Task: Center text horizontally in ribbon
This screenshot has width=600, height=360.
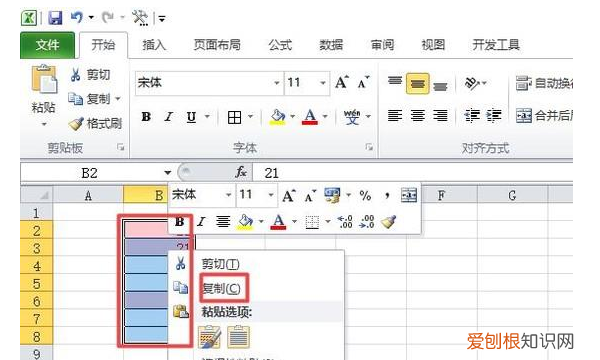Action: click(417, 115)
